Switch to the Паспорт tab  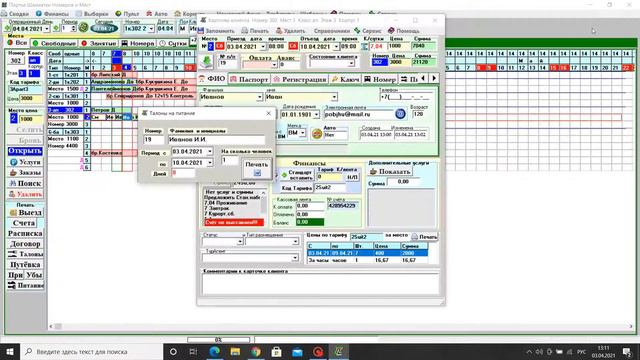[249, 79]
